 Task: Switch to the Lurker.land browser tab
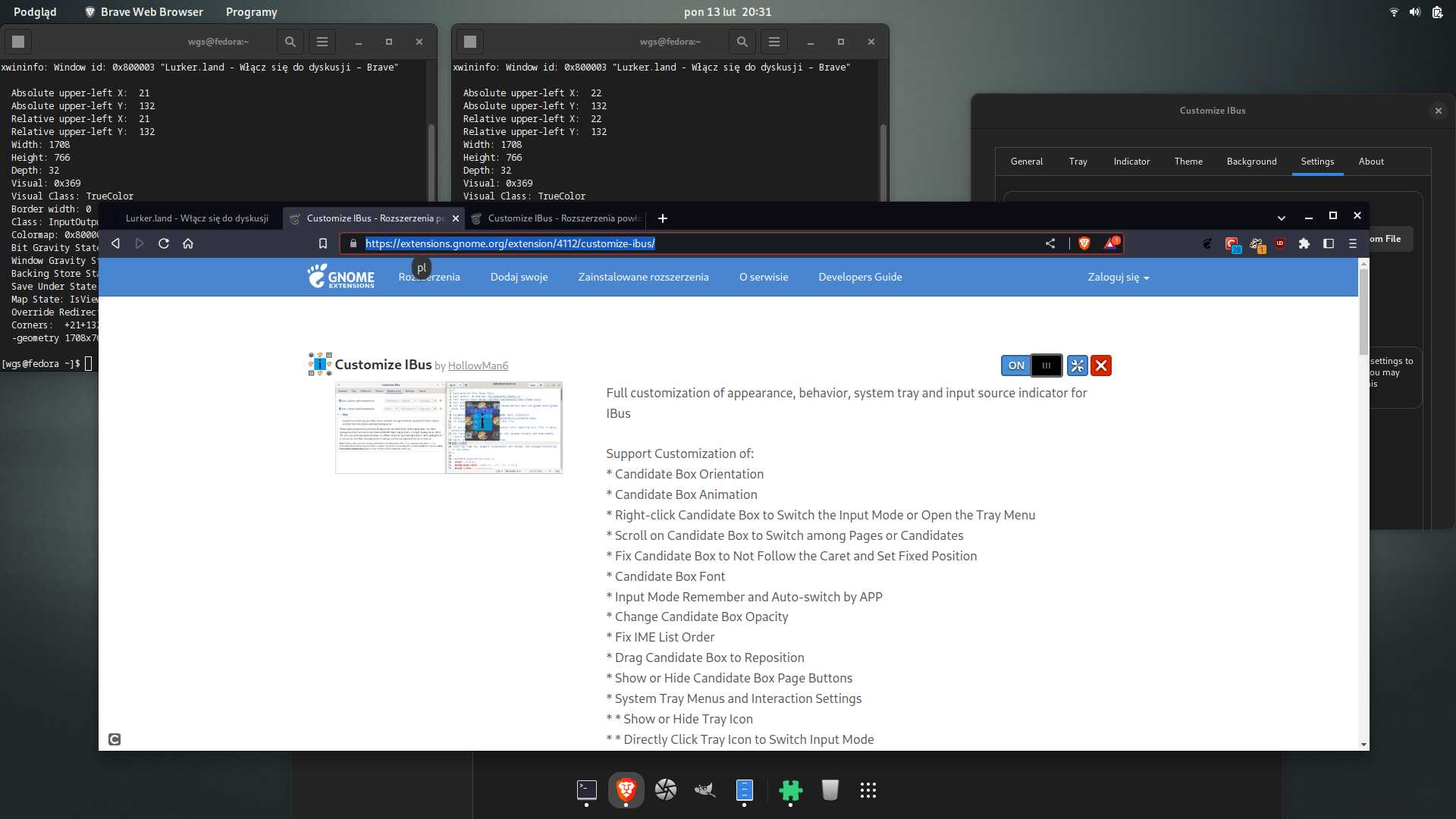[196, 218]
